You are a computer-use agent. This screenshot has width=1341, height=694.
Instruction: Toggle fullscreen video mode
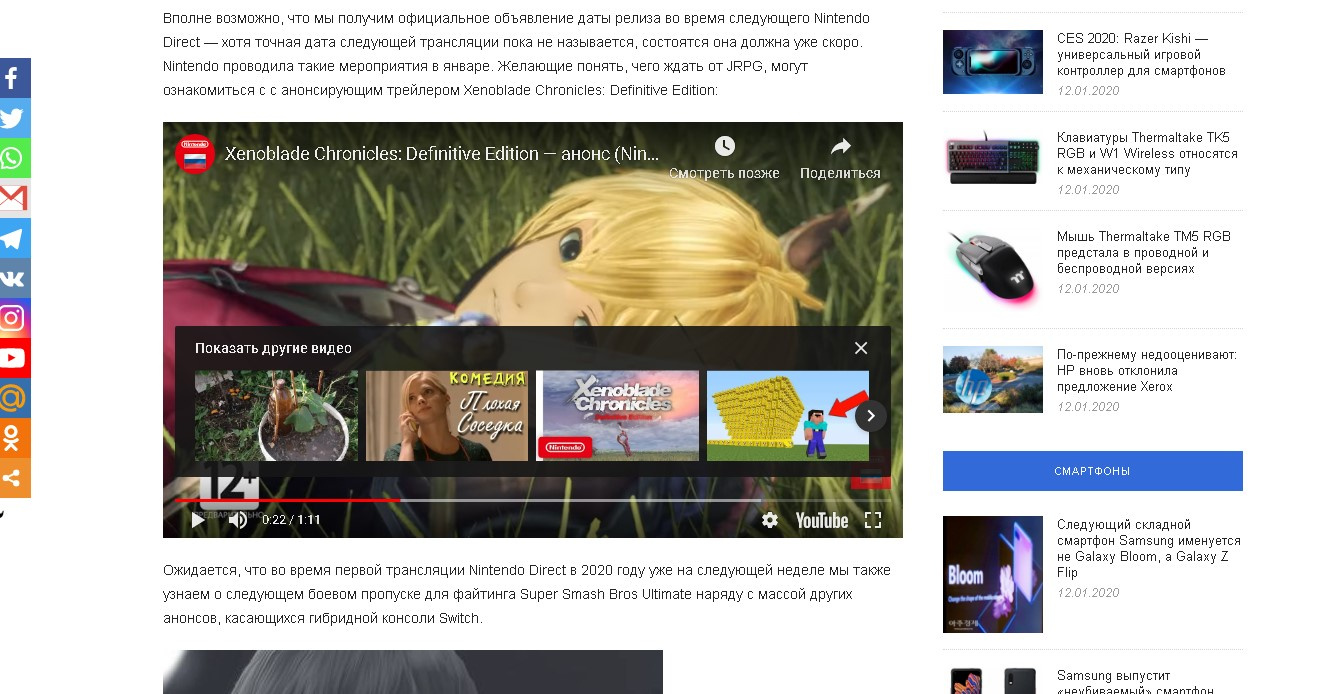[873, 520]
